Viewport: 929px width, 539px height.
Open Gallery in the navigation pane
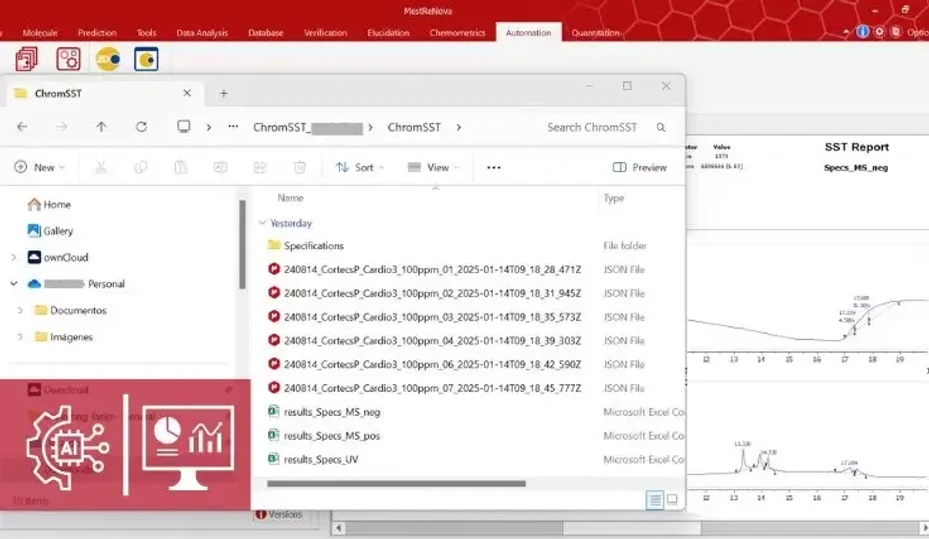point(50,231)
